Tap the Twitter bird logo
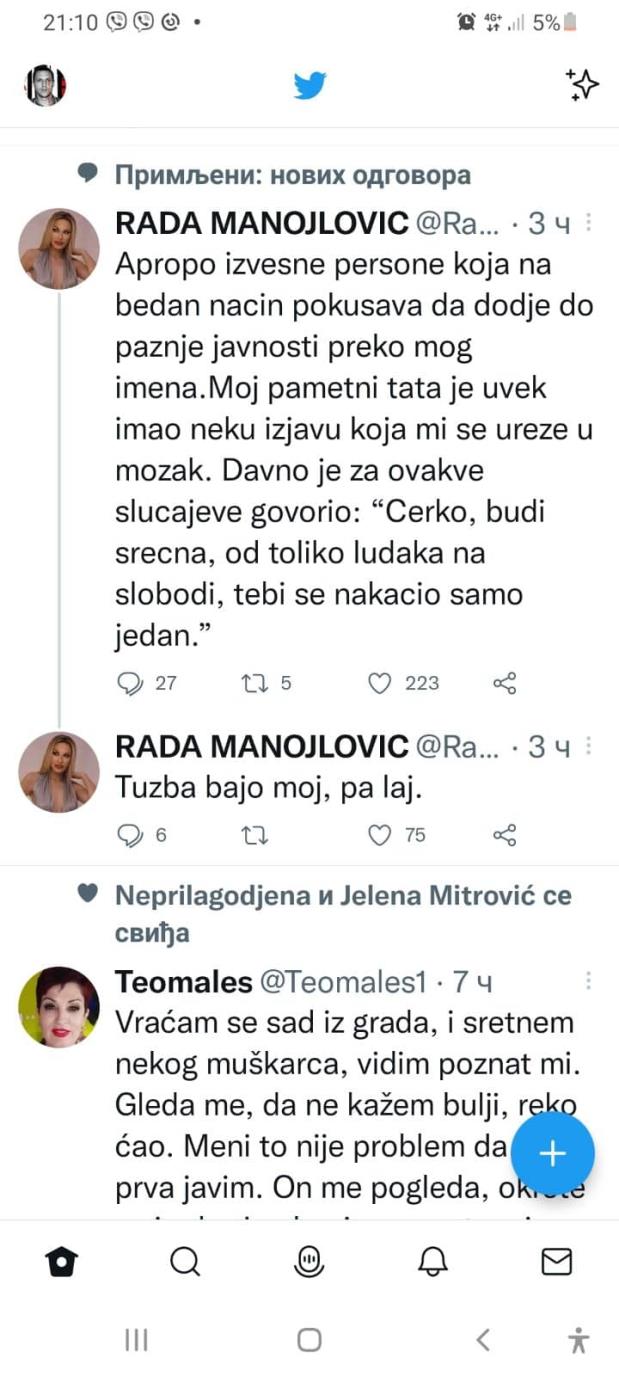Screen dimensions: 619x1376 click(310, 86)
